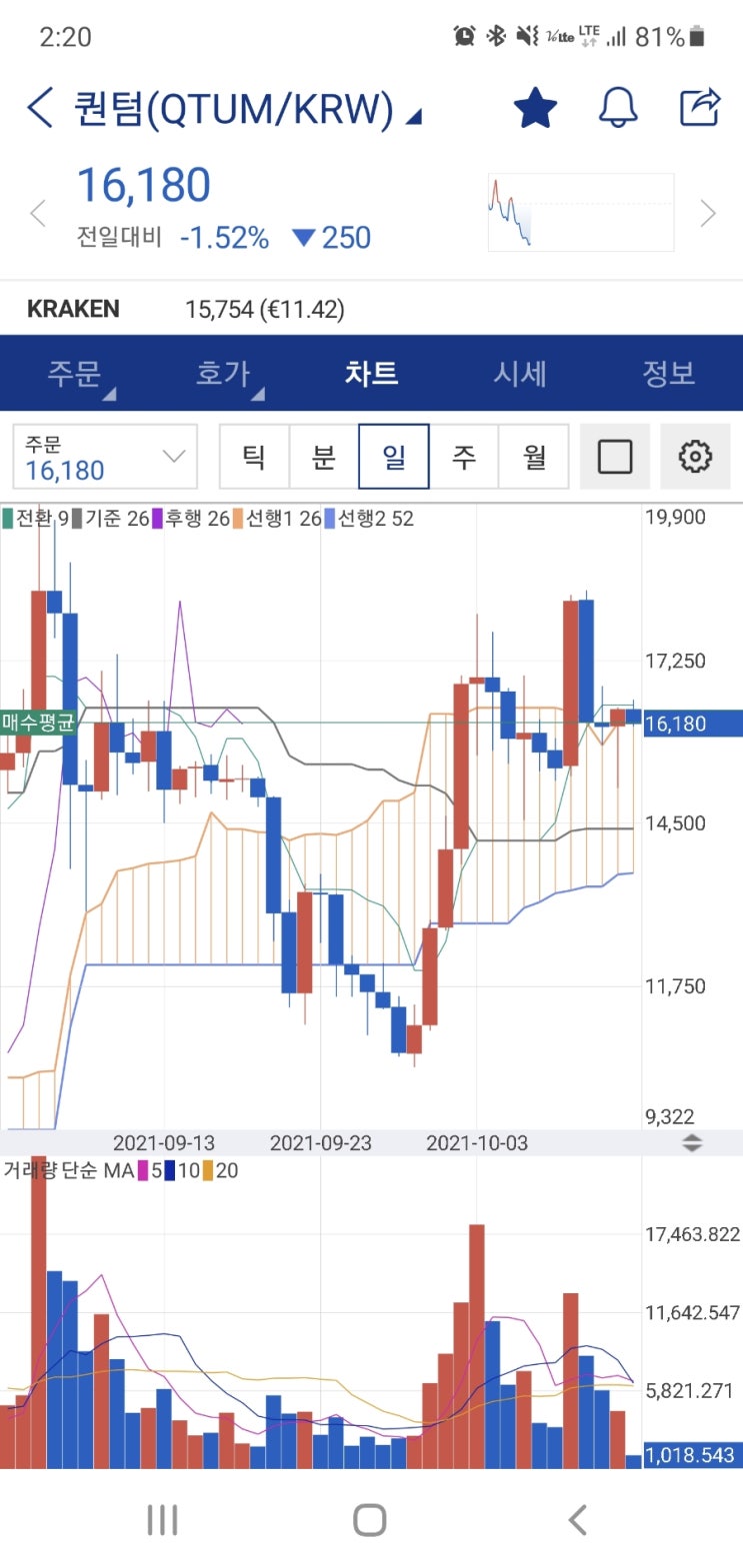This screenshot has width=743, height=1568.
Task: Select the 틱 chart interval
Action: coord(254,457)
